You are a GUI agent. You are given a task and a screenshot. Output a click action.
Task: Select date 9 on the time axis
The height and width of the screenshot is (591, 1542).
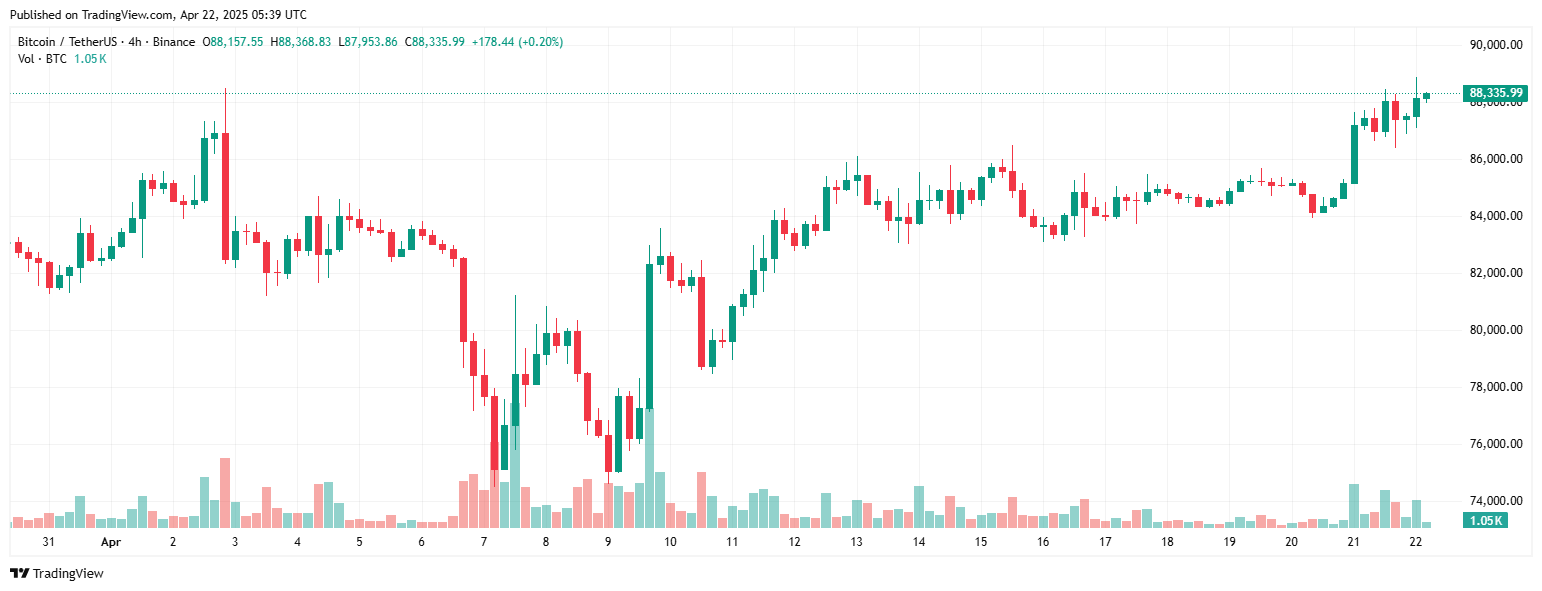click(x=608, y=542)
